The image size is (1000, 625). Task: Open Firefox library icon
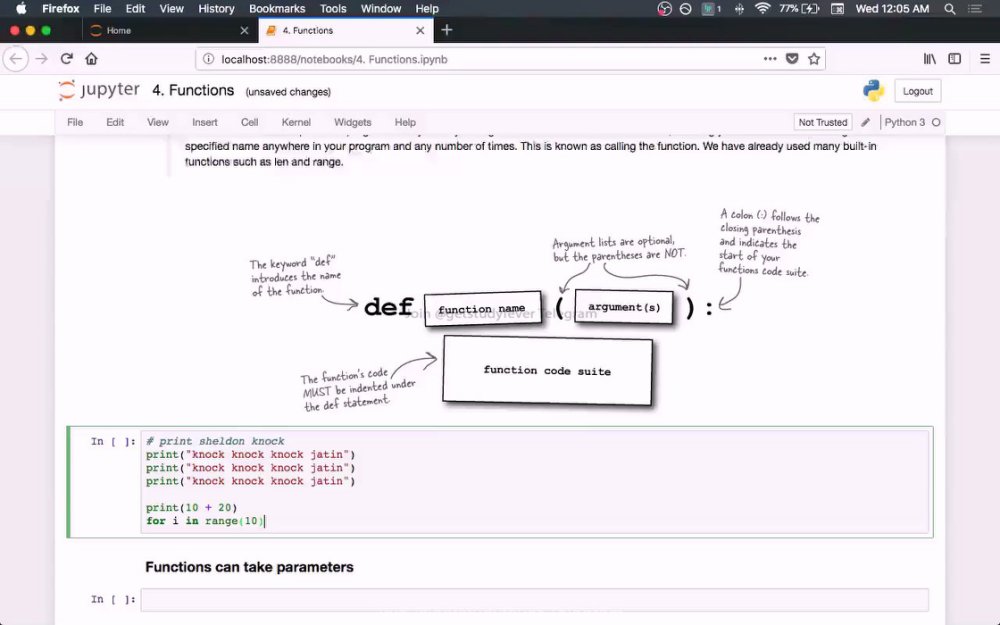930,59
